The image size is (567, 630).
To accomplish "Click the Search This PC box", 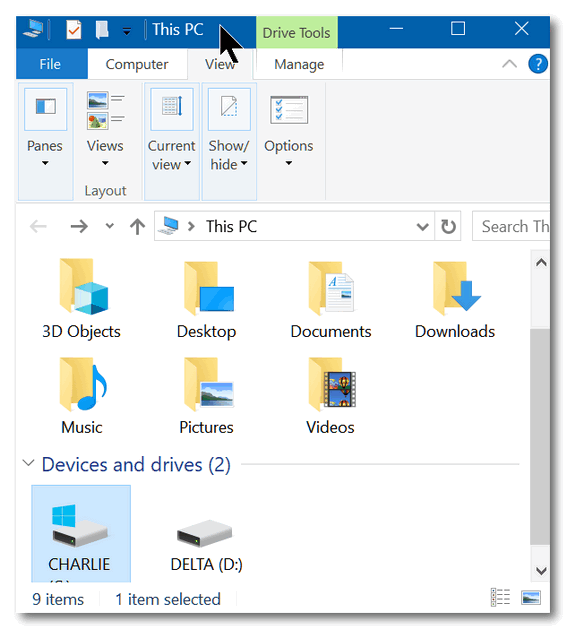I will click(x=511, y=226).
